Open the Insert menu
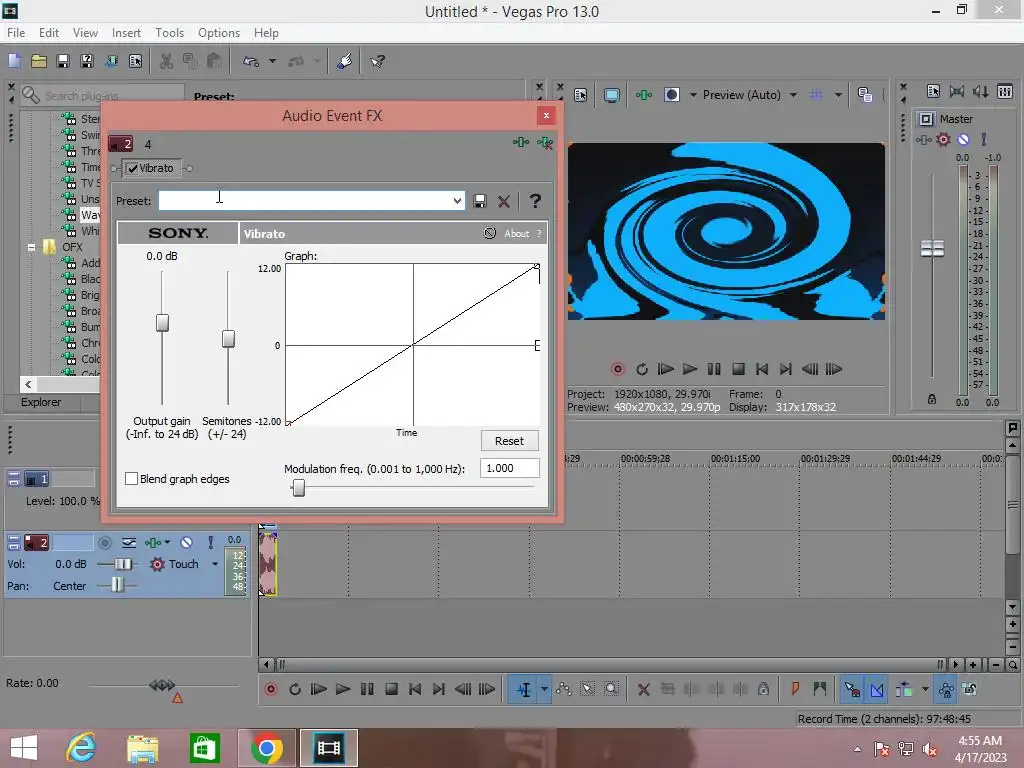The height and width of the screenshot is (768, 1024). [x=126, y=33]
